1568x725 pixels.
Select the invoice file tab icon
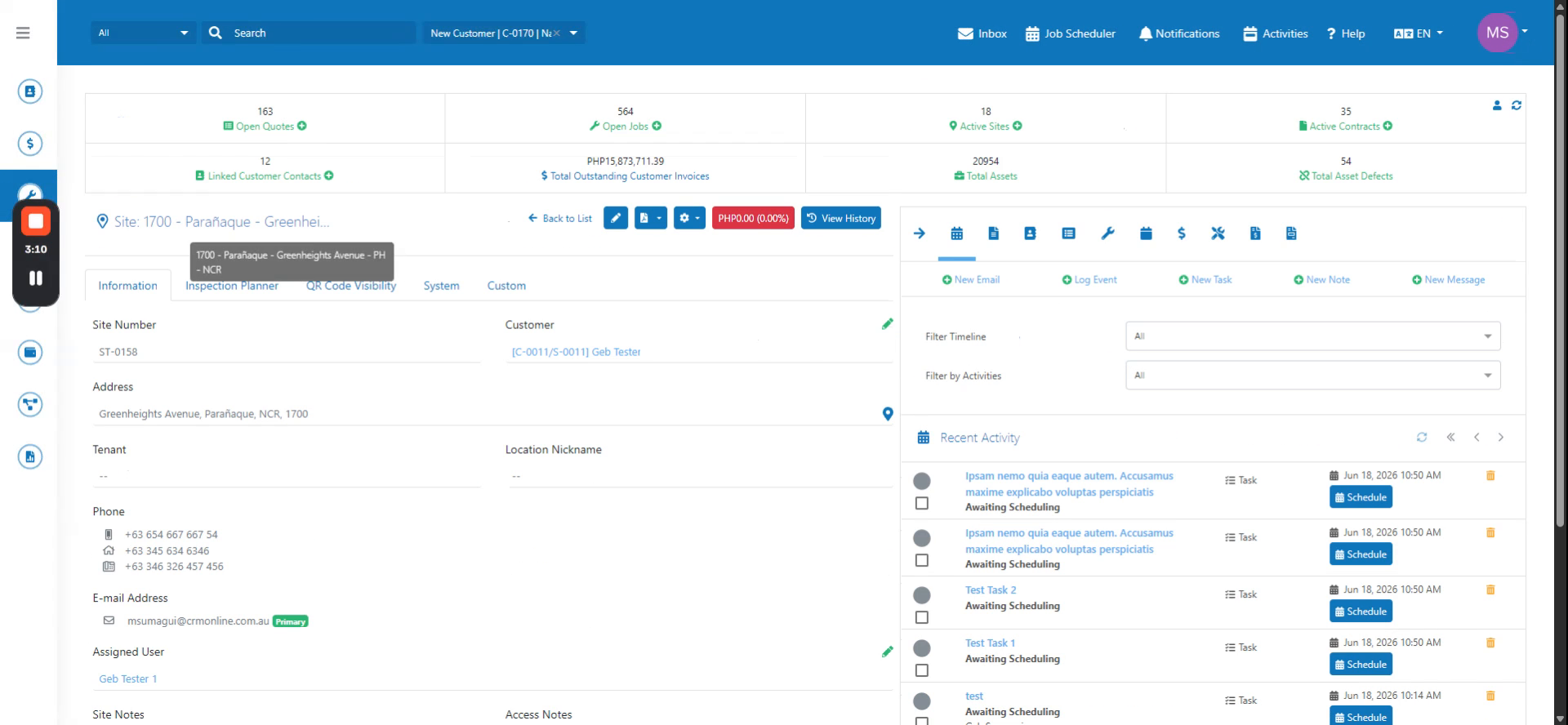pyautogui.click(x=1255, y=234)
